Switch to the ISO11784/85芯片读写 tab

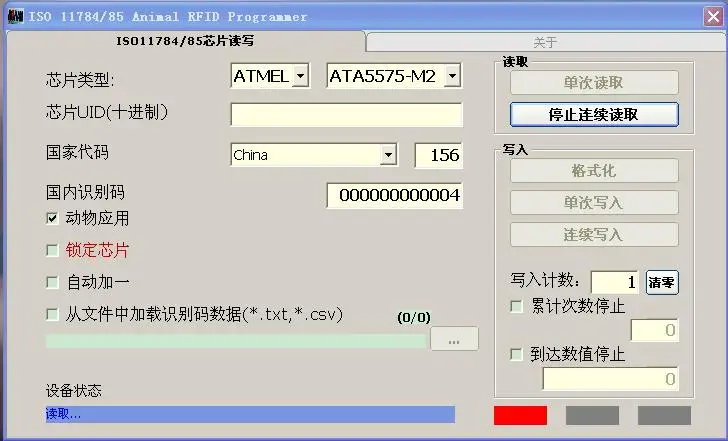pyautogui.click(x=185, y=41)
